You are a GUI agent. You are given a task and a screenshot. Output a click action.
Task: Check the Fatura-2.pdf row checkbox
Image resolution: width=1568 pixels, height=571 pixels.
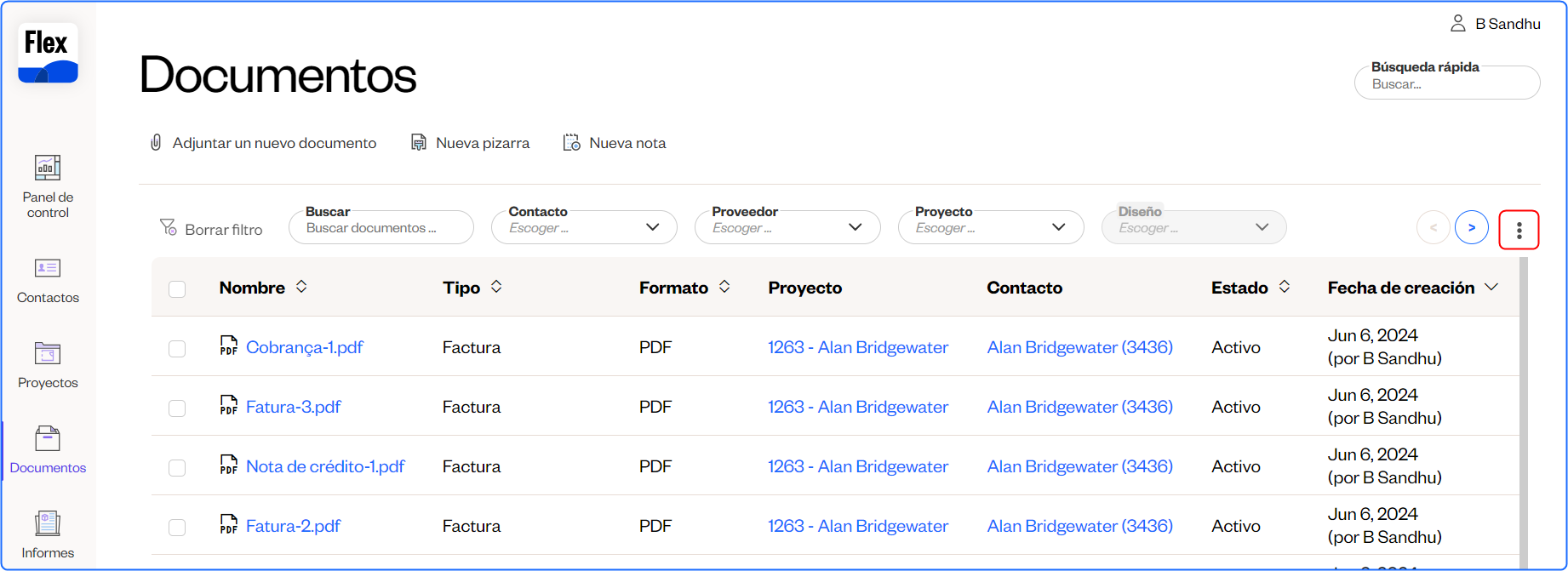point(177,528)
